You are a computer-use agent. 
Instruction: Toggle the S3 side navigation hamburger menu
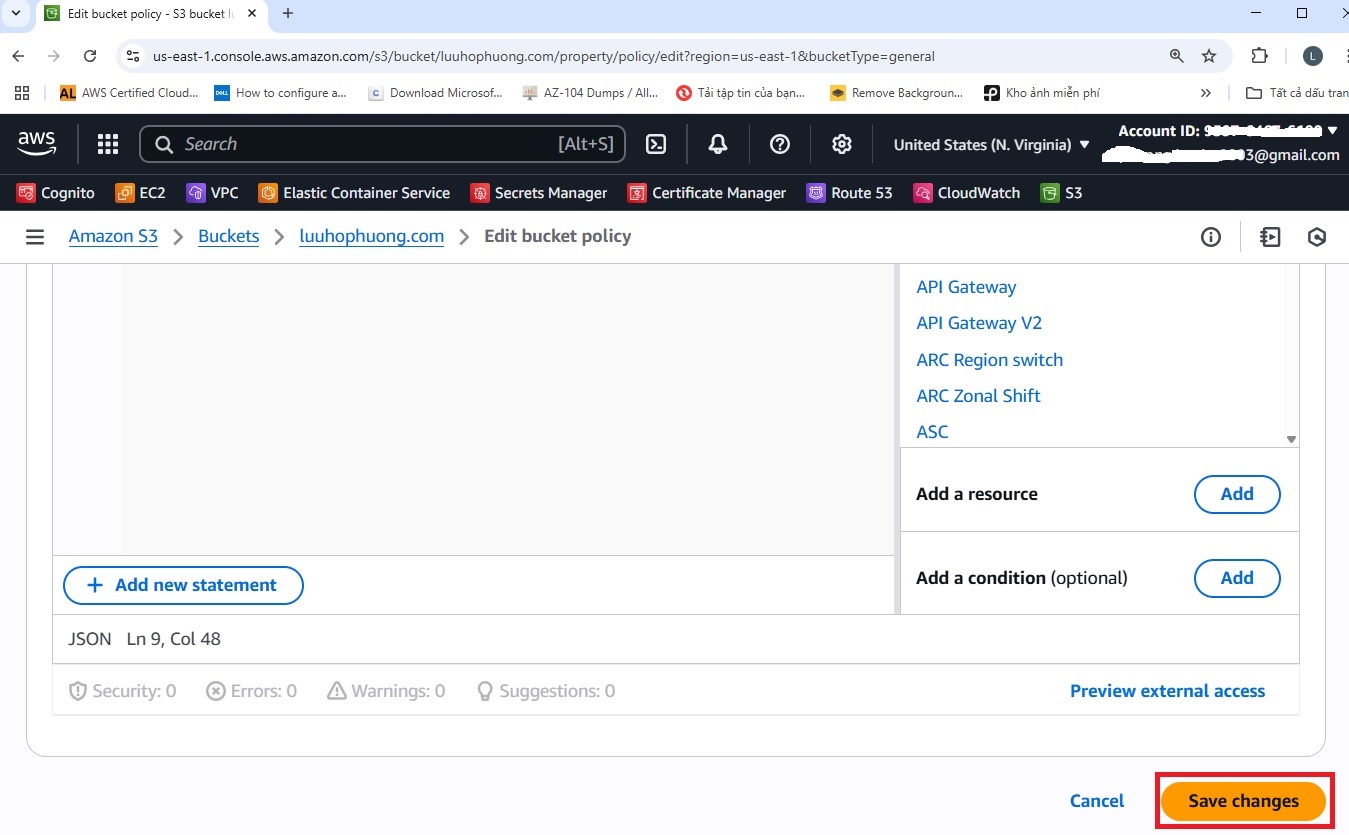tap(35, 237)
